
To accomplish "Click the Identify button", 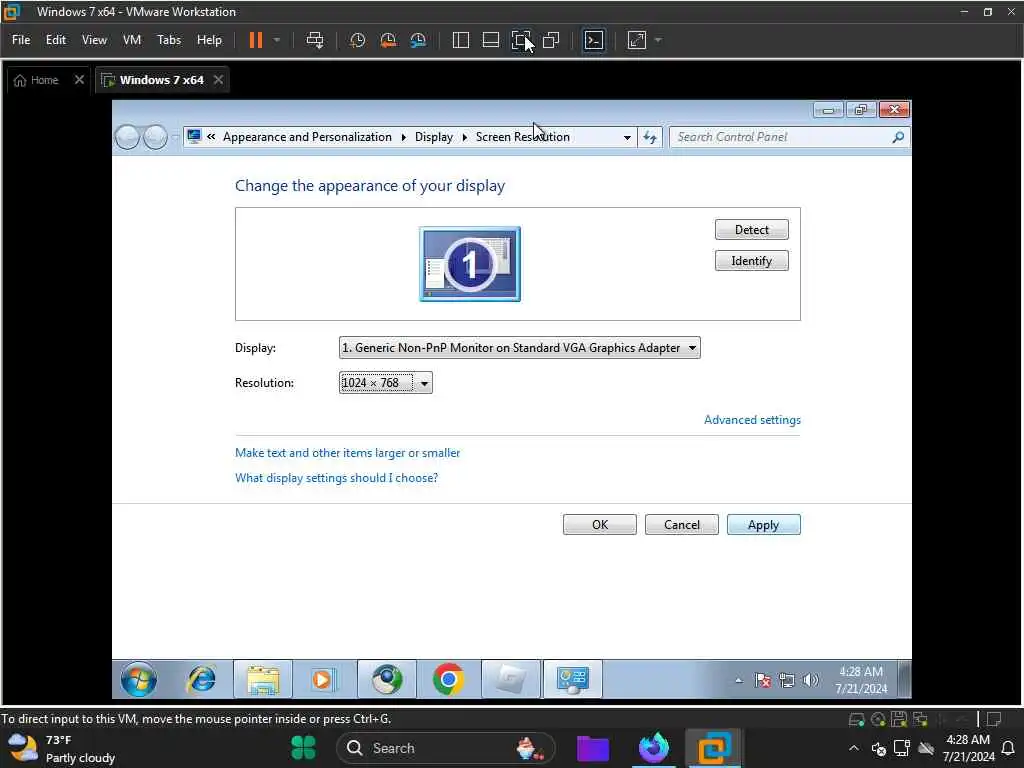I will click(752, 261).
